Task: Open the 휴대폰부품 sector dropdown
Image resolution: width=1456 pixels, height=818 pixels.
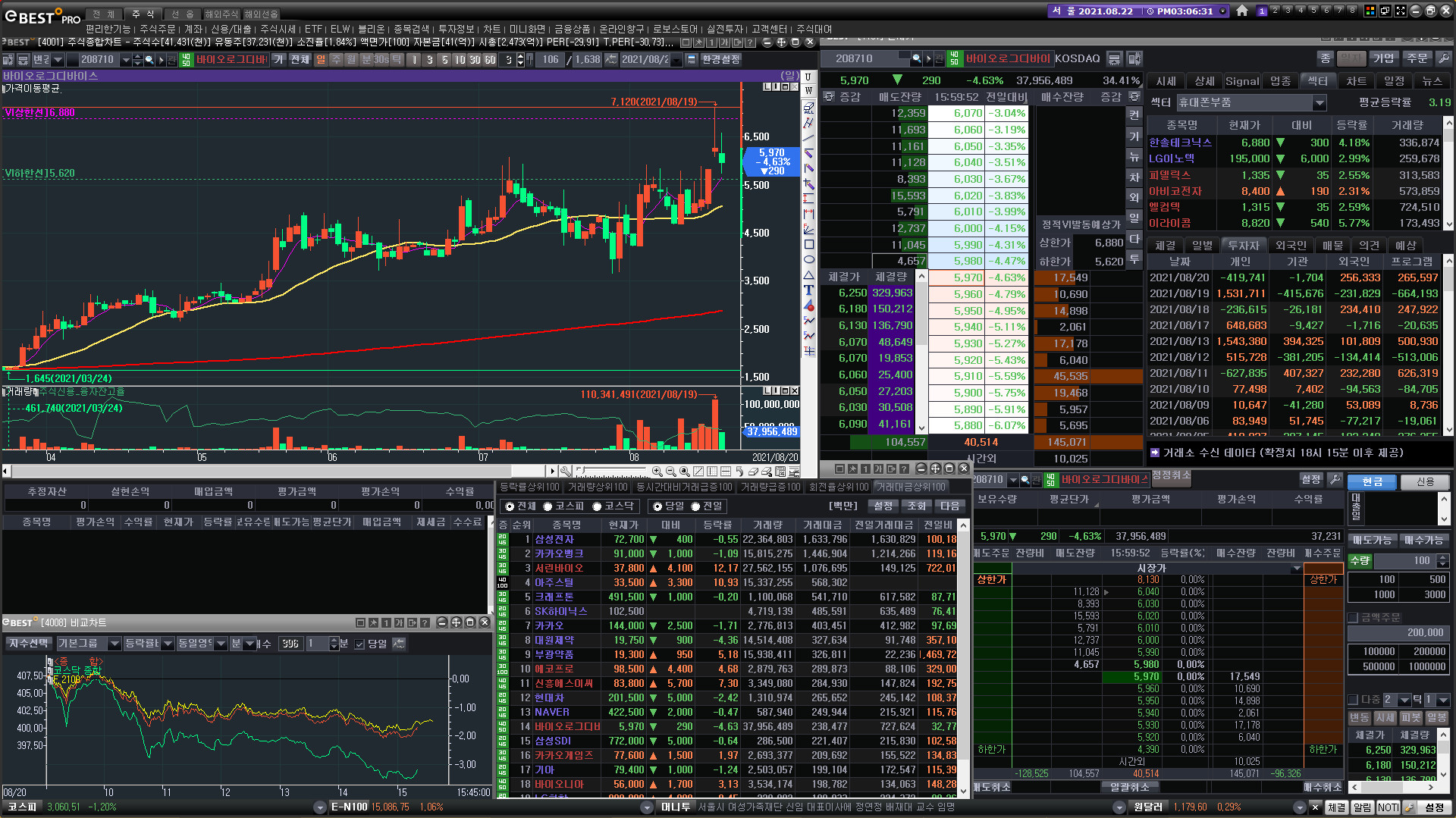Action: click(1319, 102)
